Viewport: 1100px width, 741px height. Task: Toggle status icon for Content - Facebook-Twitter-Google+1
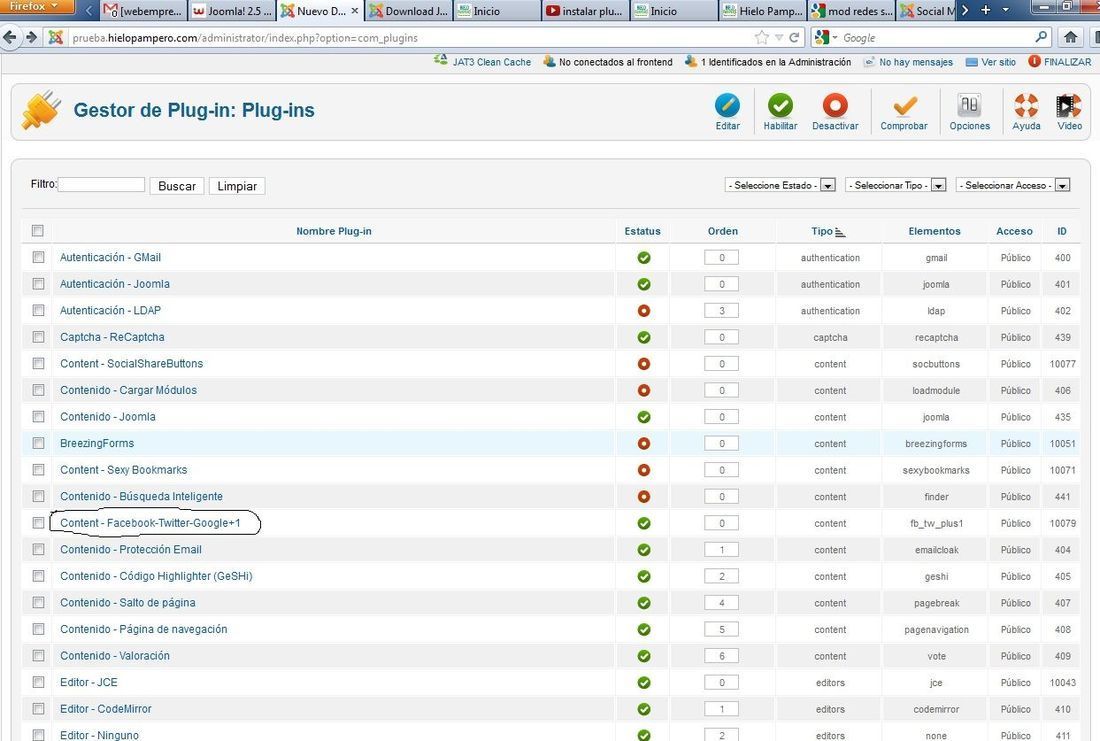643,523
